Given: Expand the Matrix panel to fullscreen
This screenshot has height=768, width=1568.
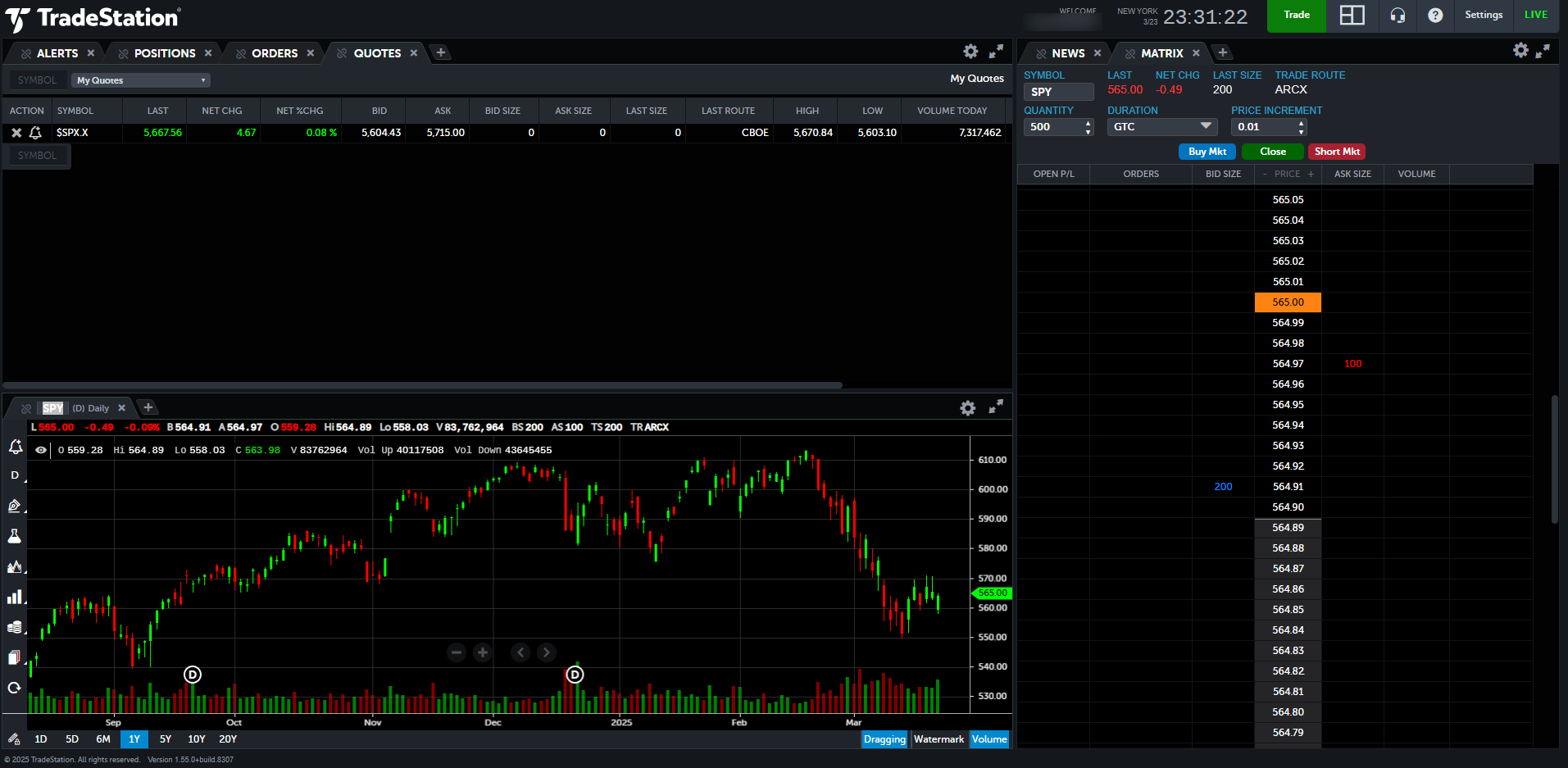Looking at the screenshot, I should tap(1543, 51).
